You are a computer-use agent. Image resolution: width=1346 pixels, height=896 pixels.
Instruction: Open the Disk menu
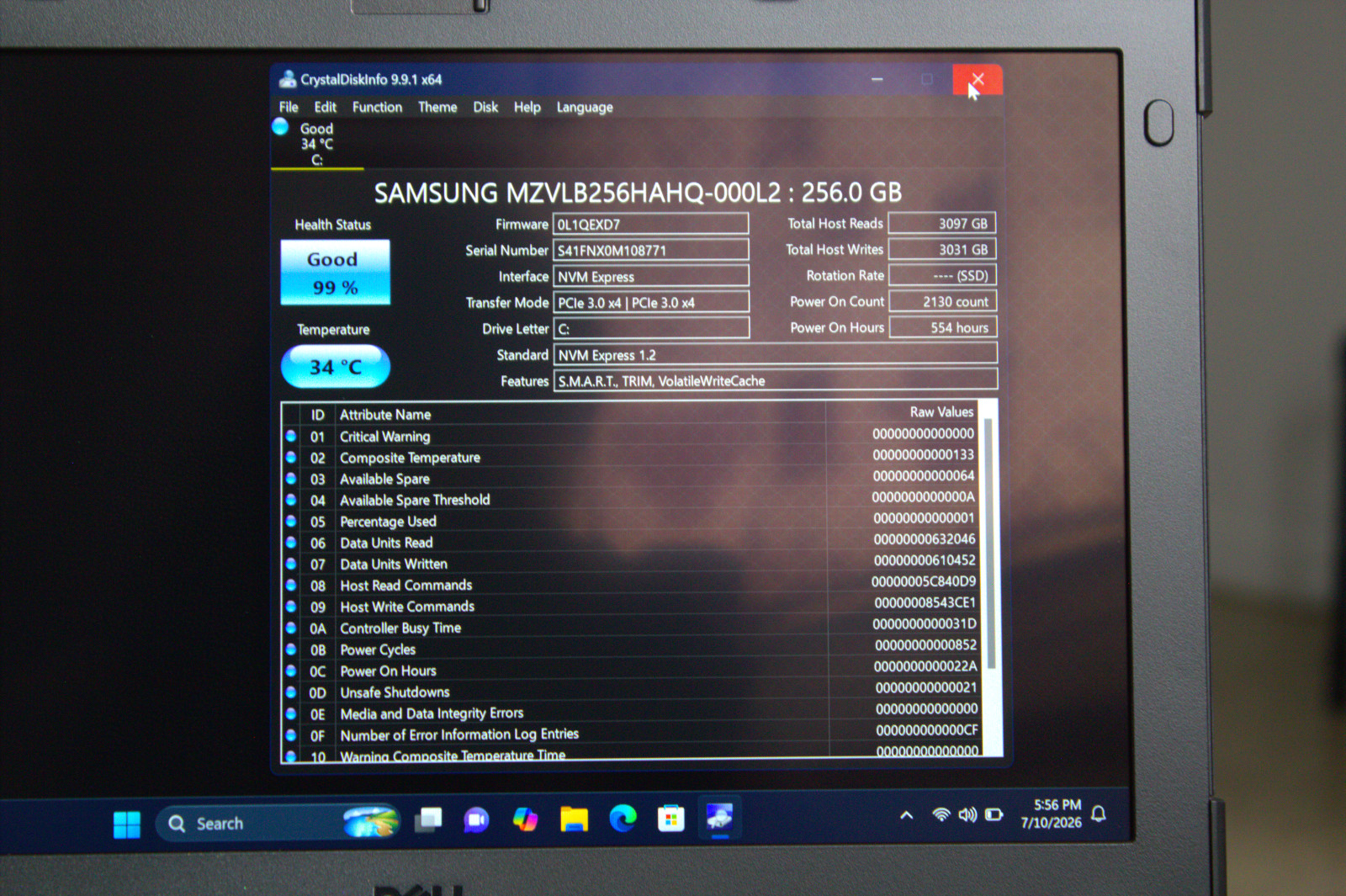(x=485, y=107)
